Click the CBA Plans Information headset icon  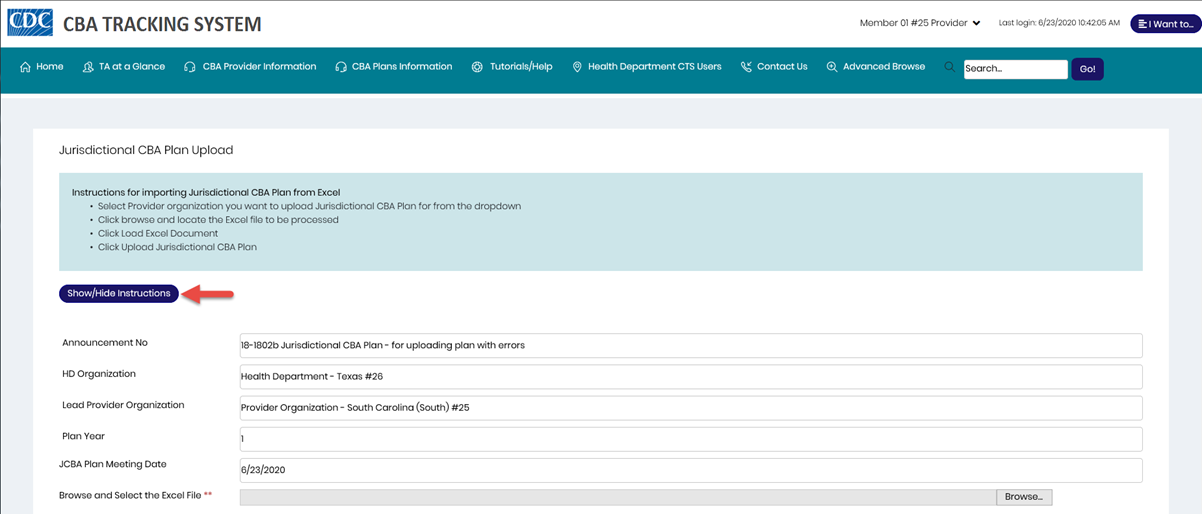(341, 67)
